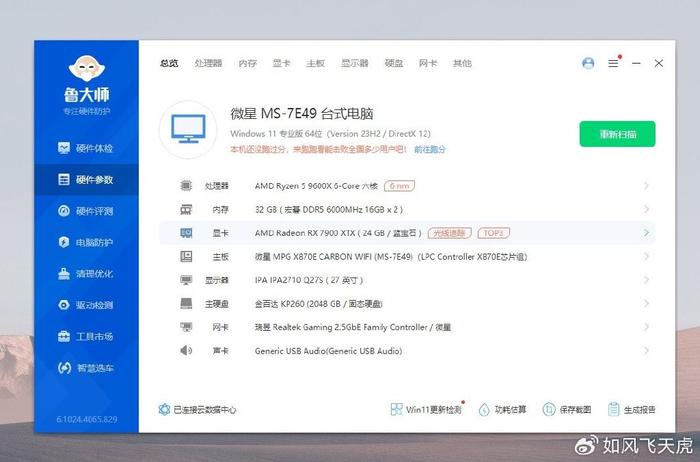
Task: Click the 鲁大师 mascot logo
Action: pyautogui.click(x=87, y=68)
